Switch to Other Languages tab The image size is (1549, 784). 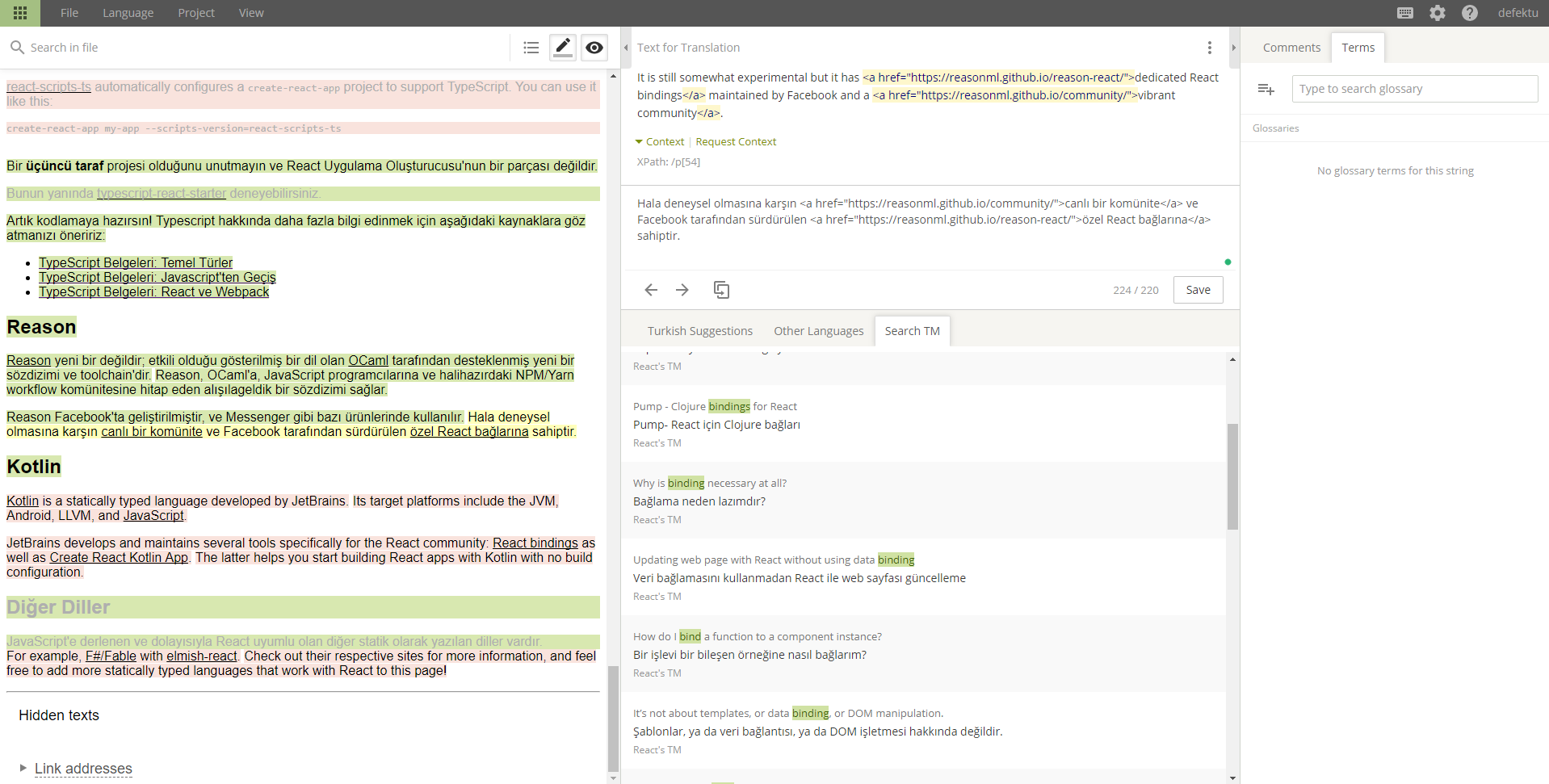(x=818, y=331)
